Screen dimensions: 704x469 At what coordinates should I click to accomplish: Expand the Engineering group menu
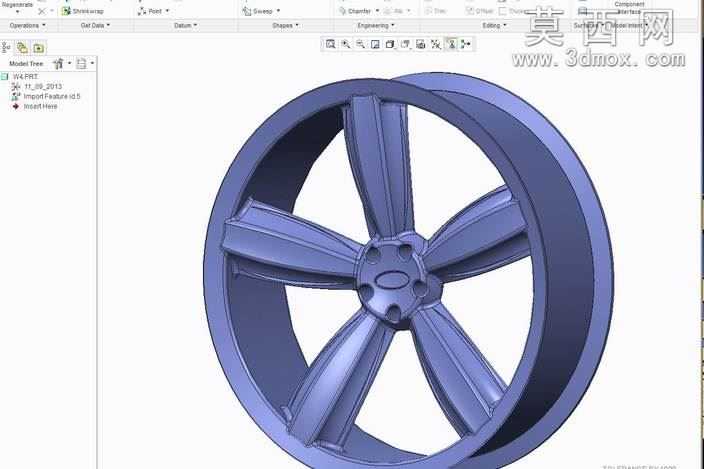click(376, 26)
